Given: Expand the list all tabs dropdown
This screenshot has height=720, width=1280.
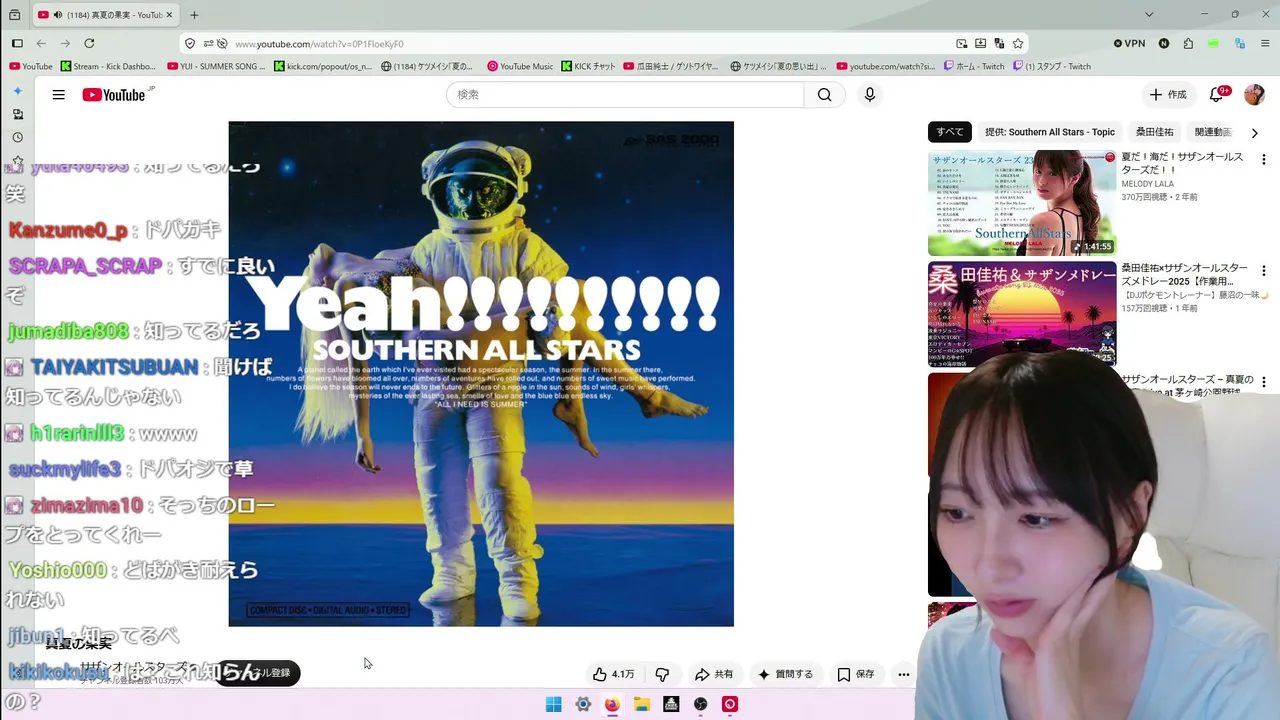Looking at the screenshot, I should [x=1149, y=15].
